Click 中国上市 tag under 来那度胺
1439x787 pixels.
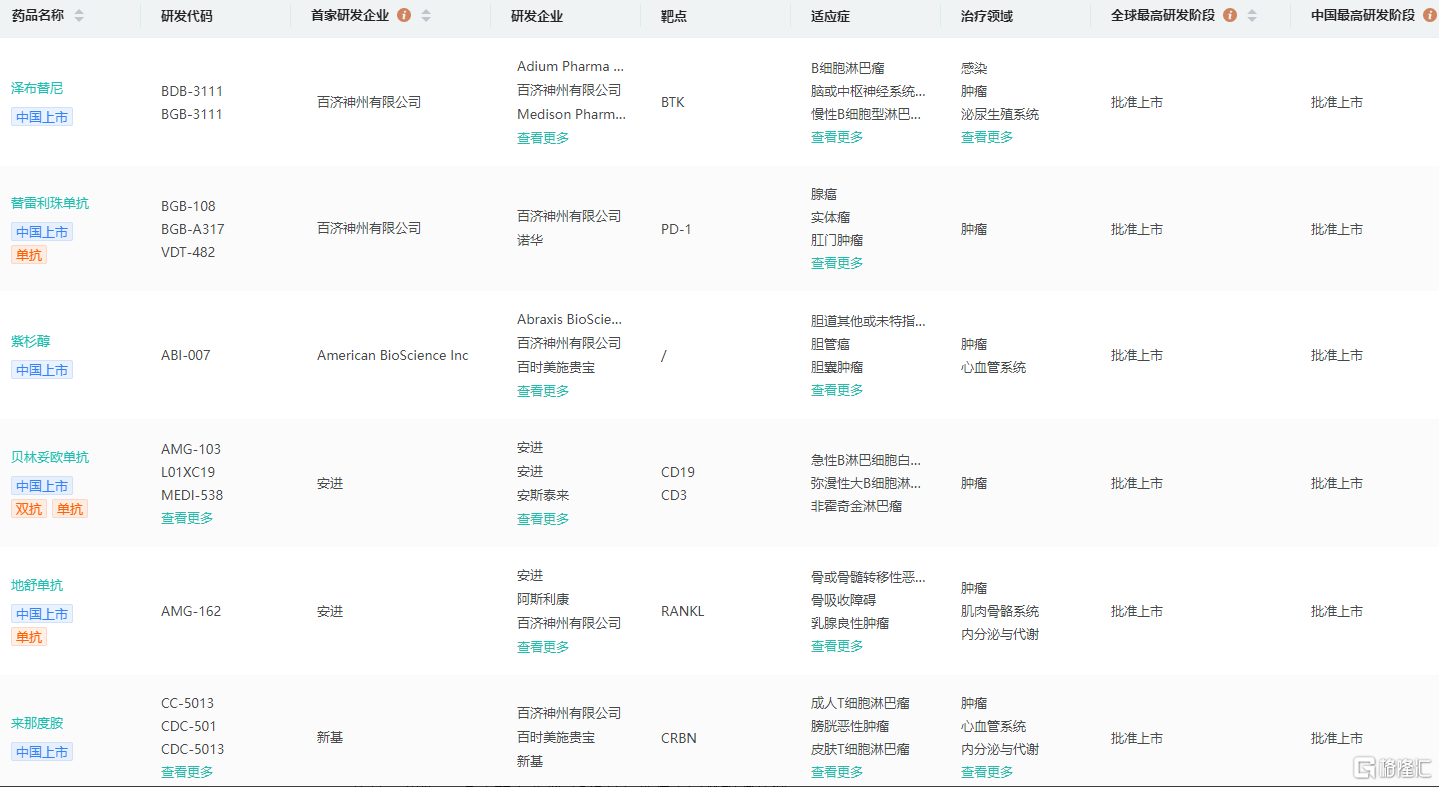[x=42, y=752]
